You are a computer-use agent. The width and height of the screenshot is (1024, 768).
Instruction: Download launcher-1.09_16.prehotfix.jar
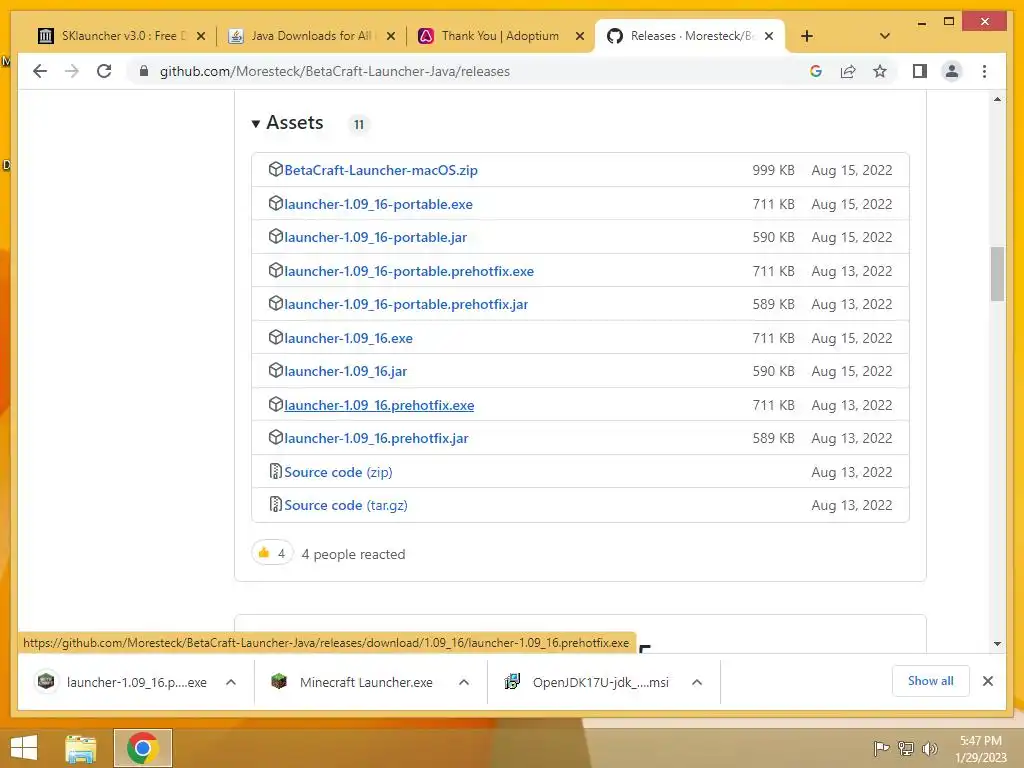(x=376, y=439)
